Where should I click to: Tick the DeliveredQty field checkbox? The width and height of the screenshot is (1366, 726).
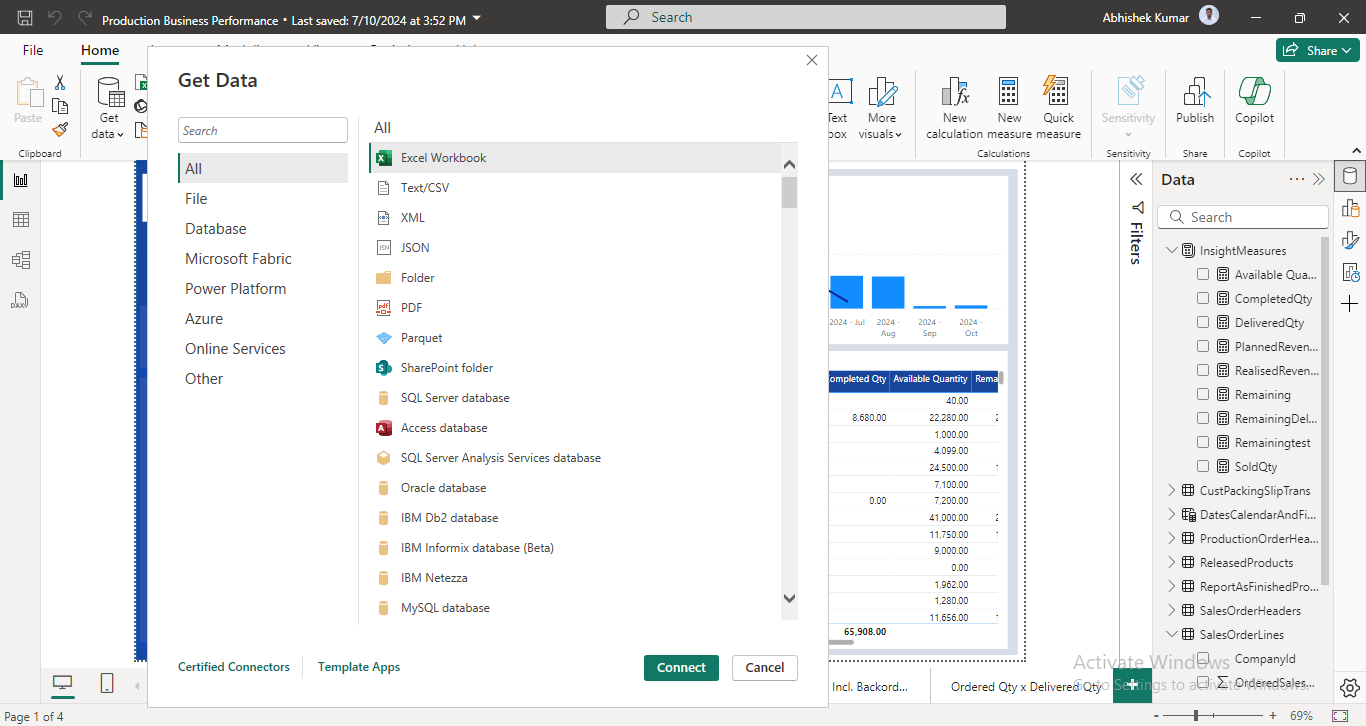pyautogui.click(x=1203, y=322)
